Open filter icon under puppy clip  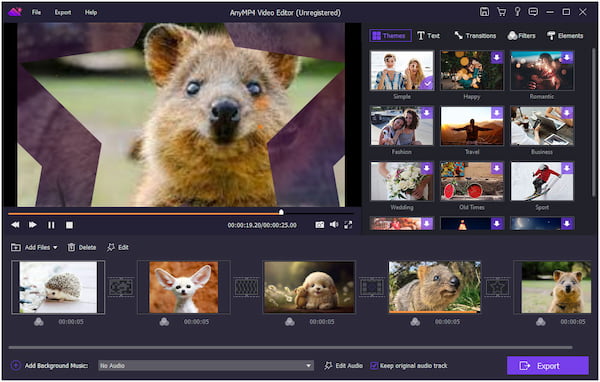click(290, 322)
